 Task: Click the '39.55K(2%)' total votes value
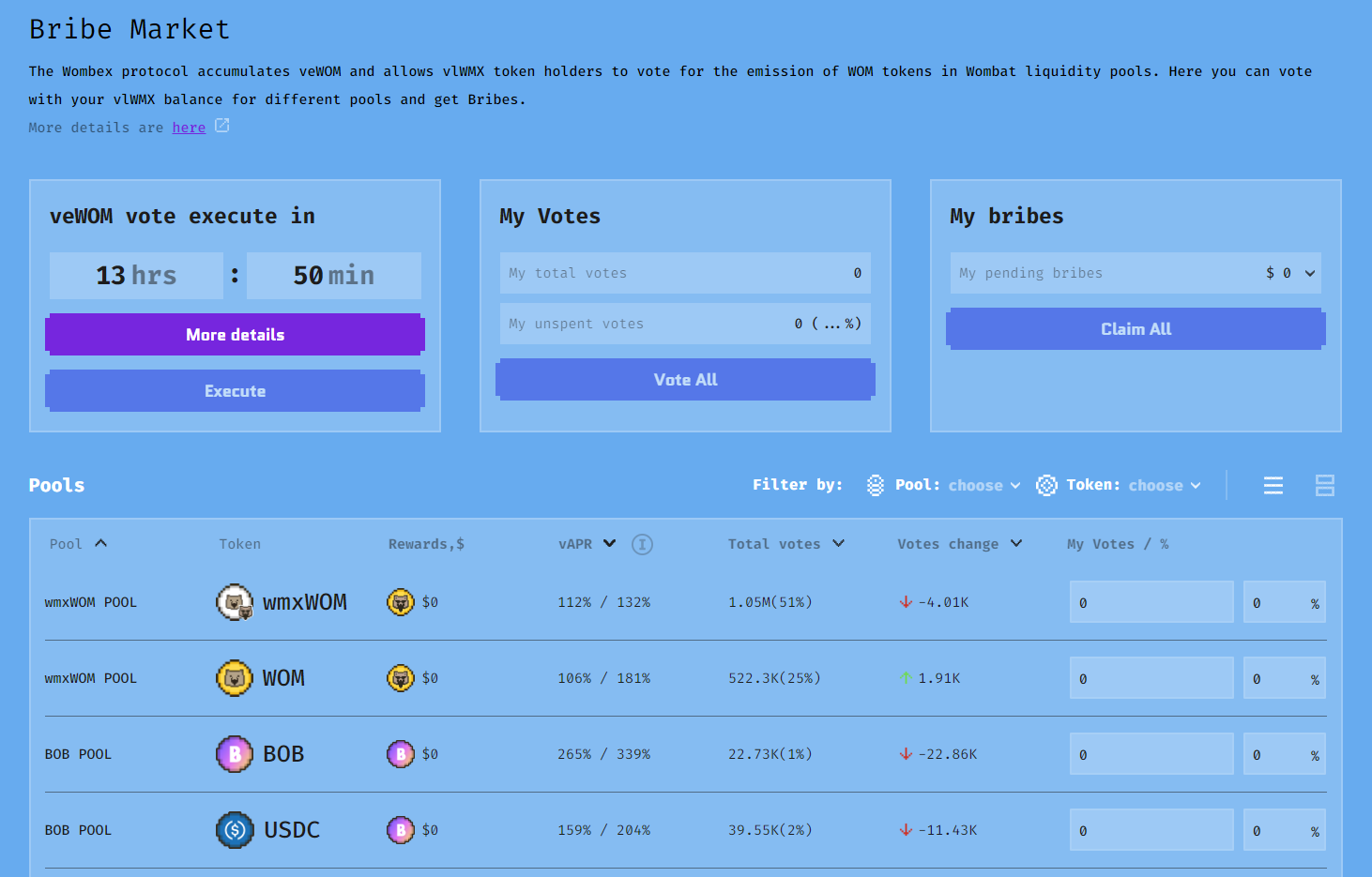click(770, 830)
